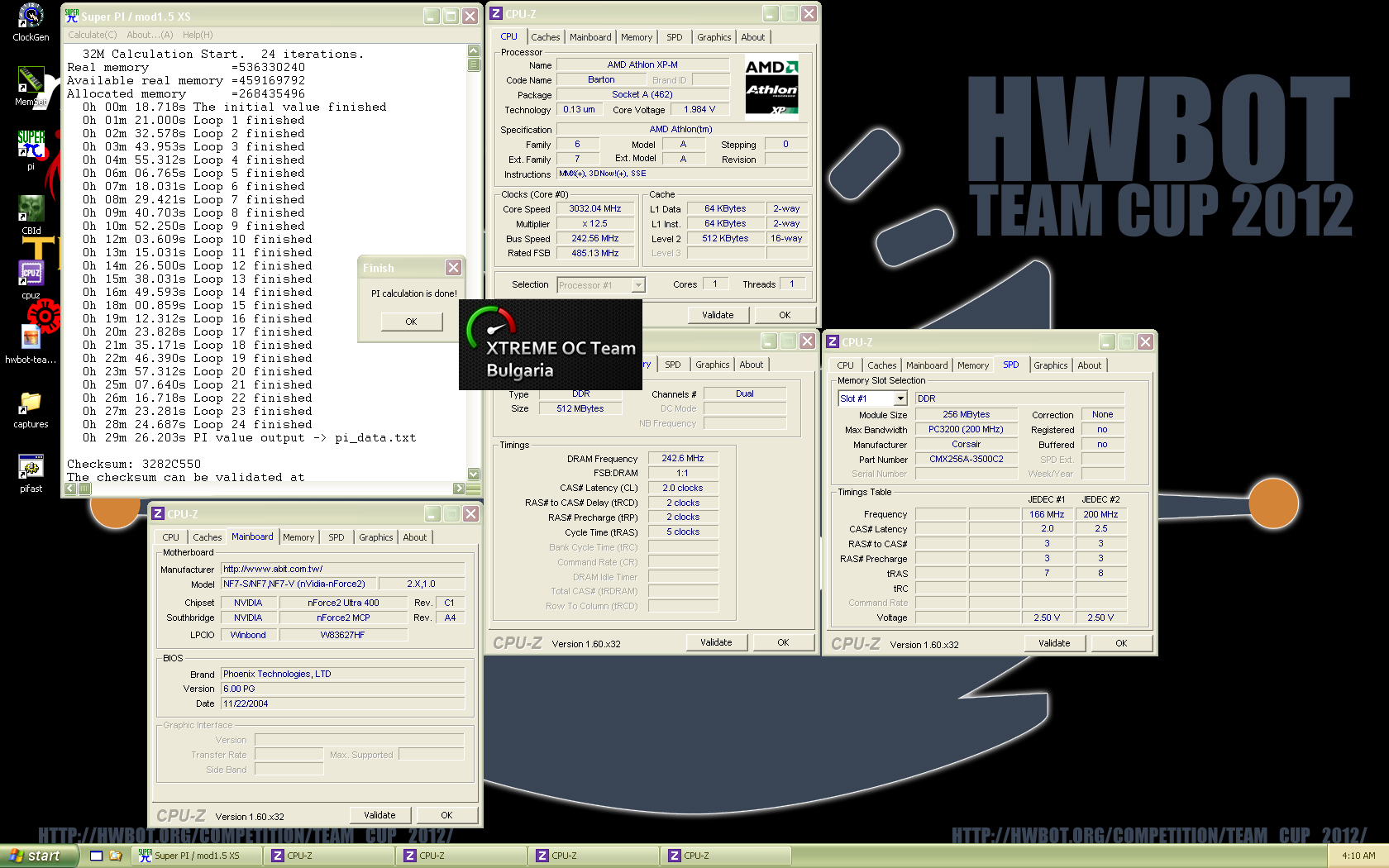Click OK in Mainboard CPU-Z window
Image resolution: width=1389 pixels, height=868 pixels.
coord(446,815)
